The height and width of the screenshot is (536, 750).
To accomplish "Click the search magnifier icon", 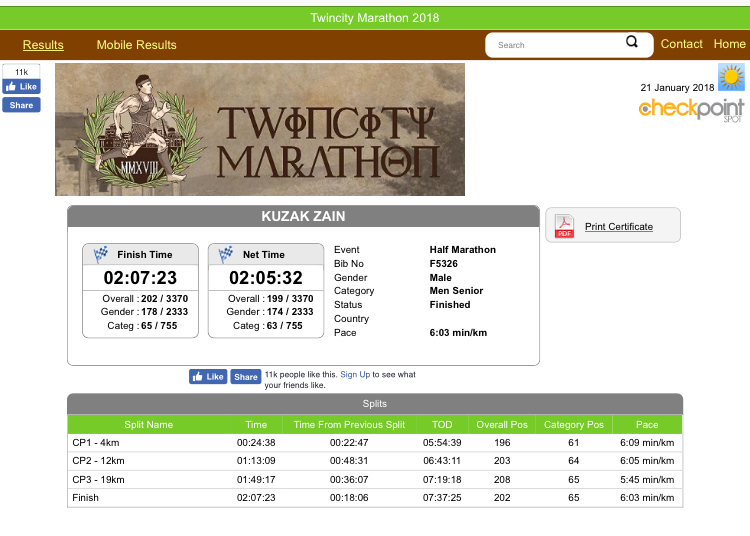I will pyautogui.click(x=632, y=42).
